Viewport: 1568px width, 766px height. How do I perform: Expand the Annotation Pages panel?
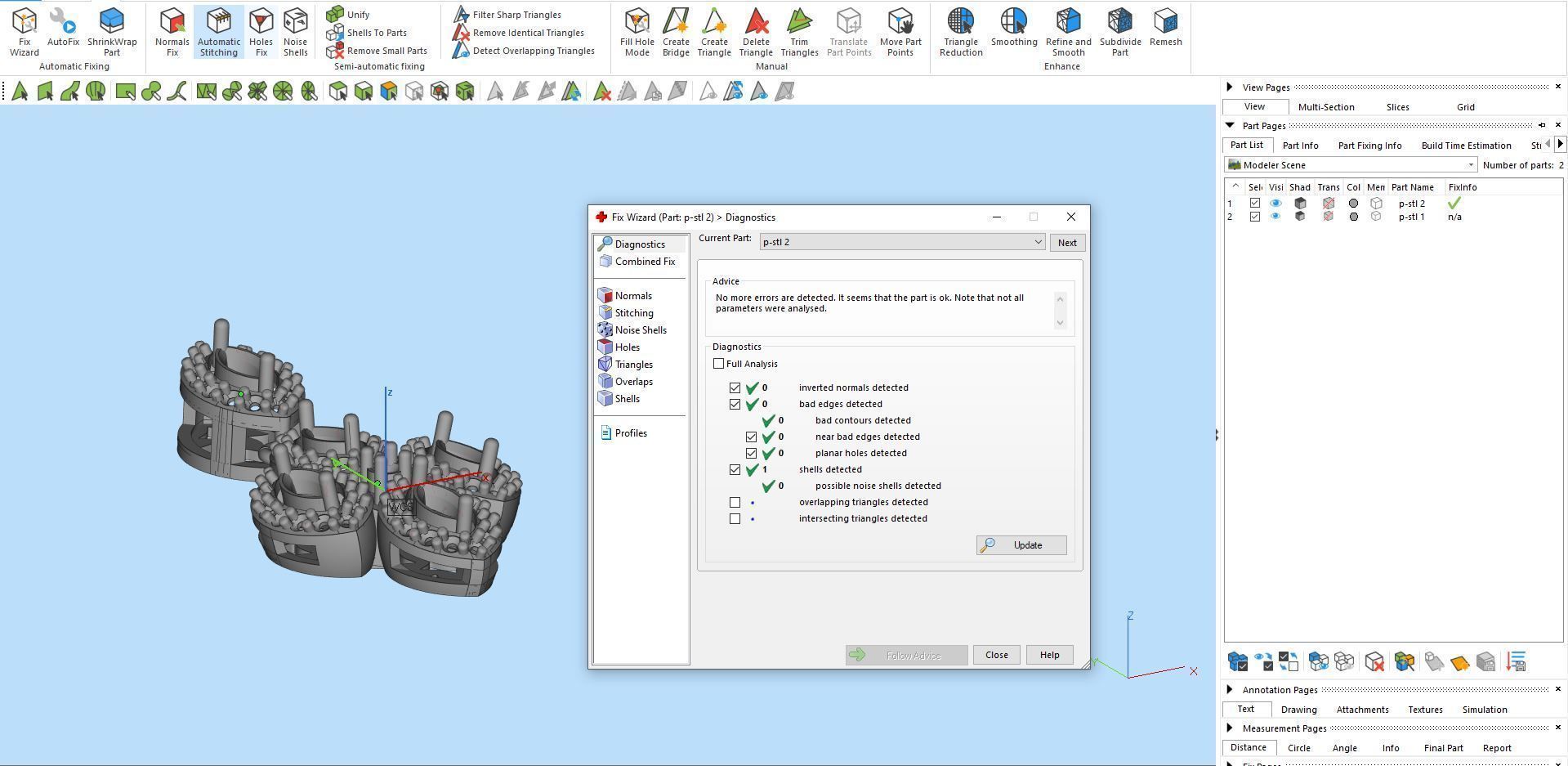tap(1230, 690)
